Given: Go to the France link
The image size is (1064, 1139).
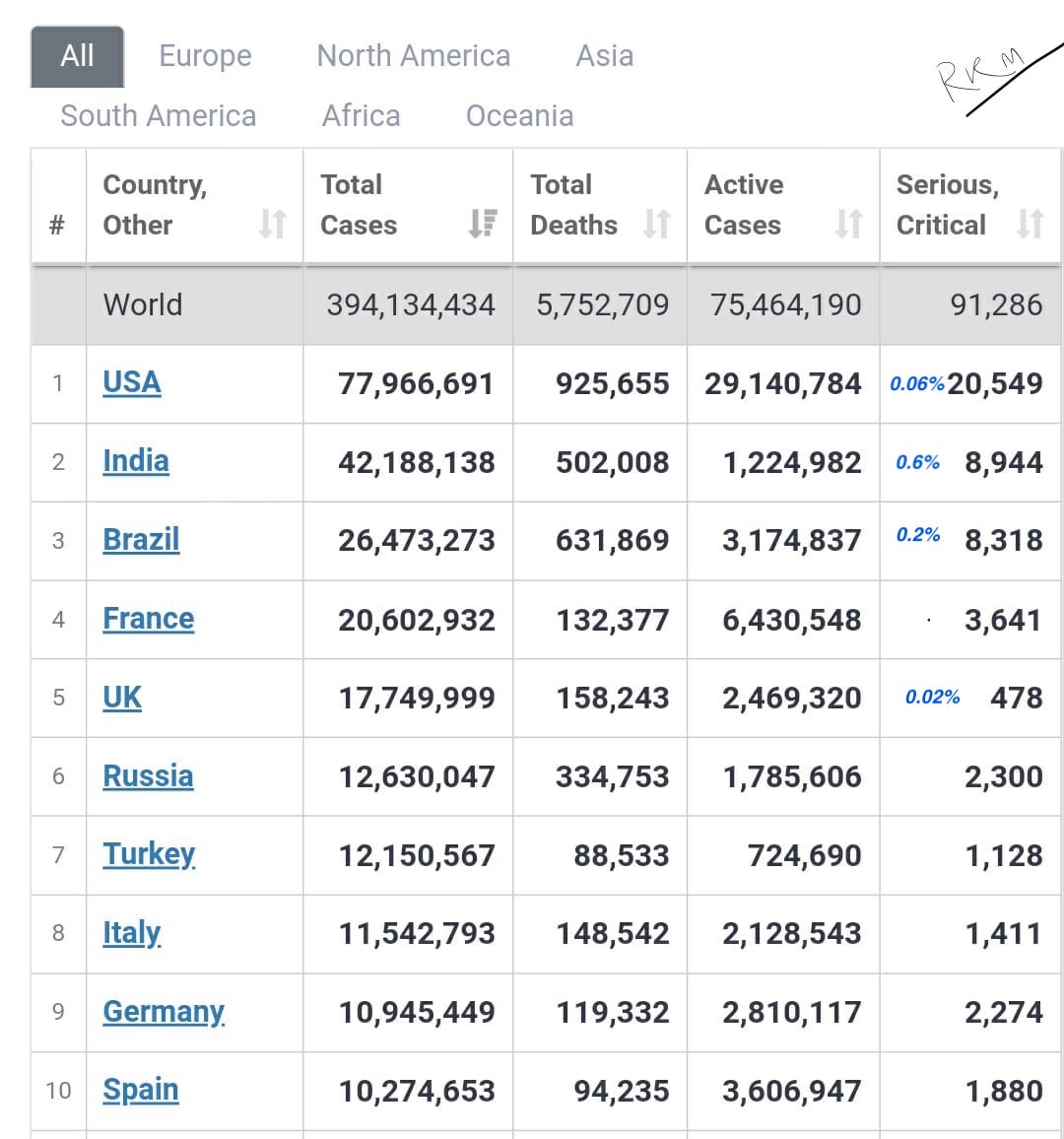Looking at the screenshot, I should point(148,619).
